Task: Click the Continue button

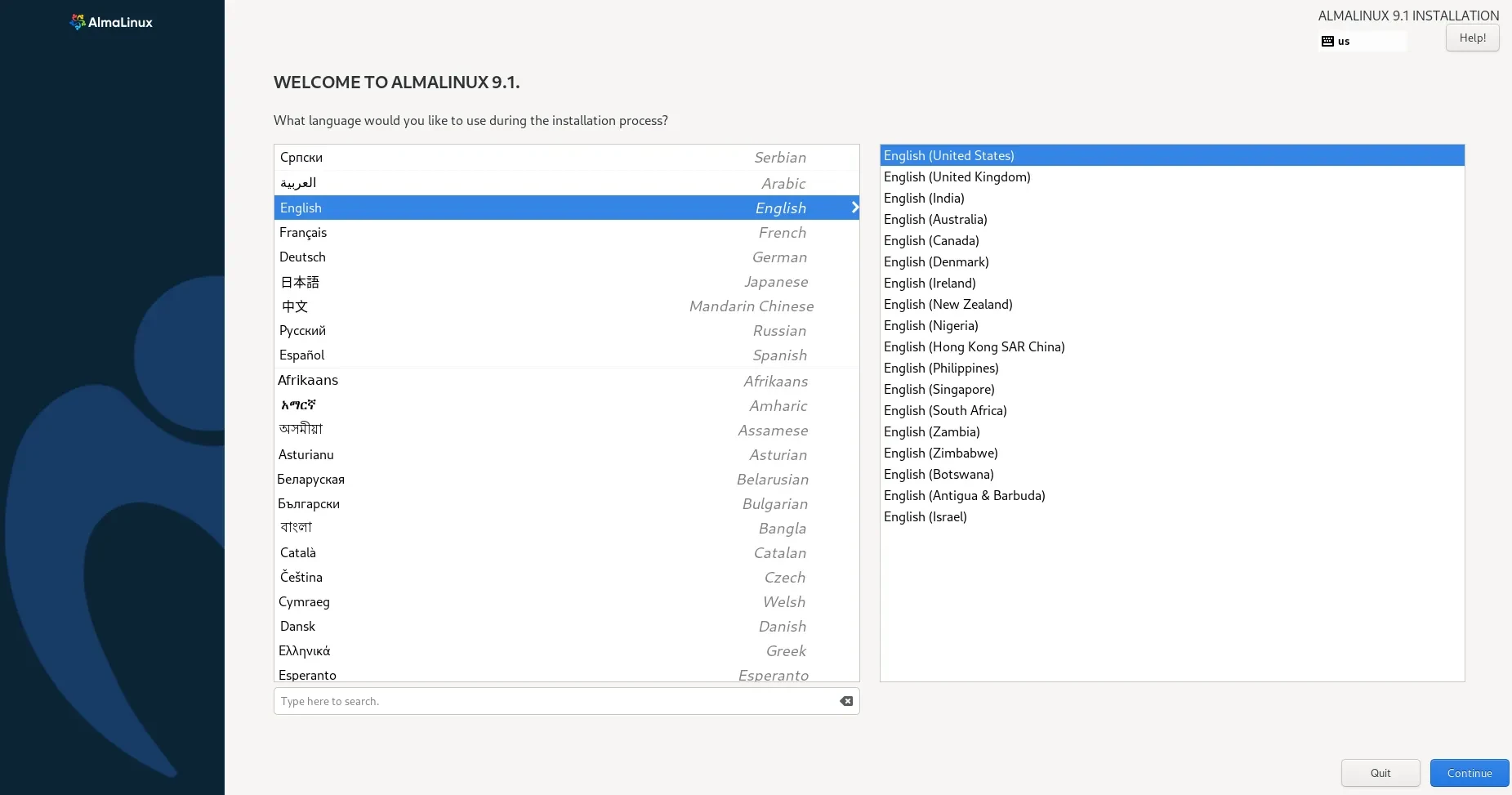Action: point(1468,773)
